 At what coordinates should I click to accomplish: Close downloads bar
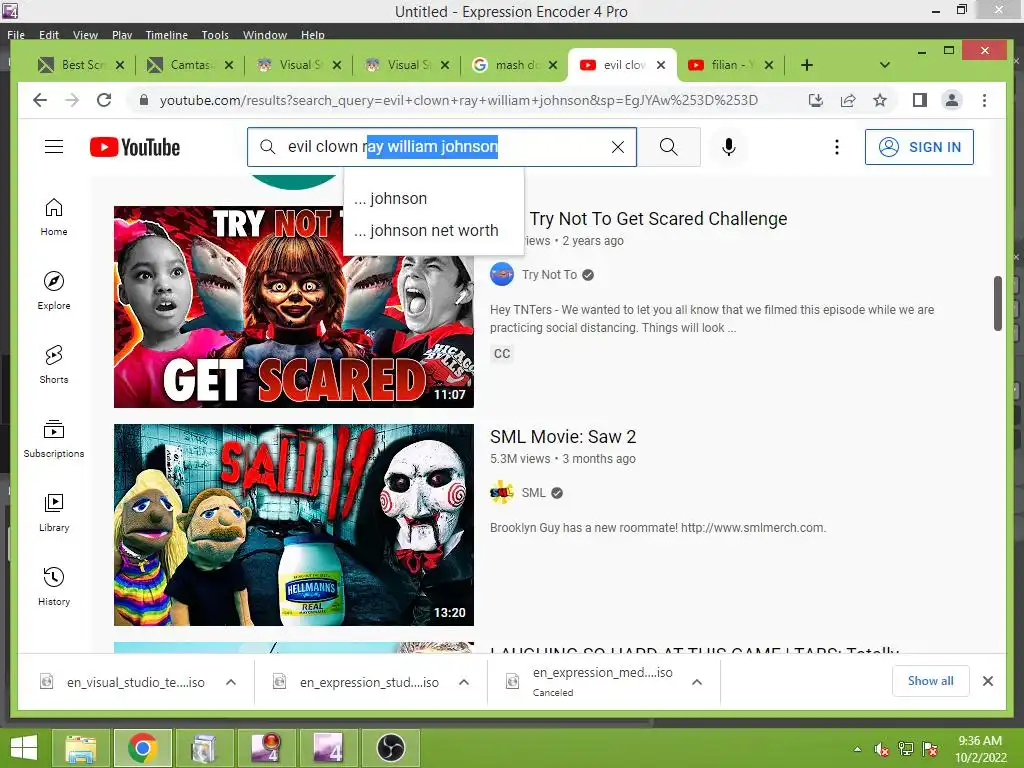(x=988, y=681)
